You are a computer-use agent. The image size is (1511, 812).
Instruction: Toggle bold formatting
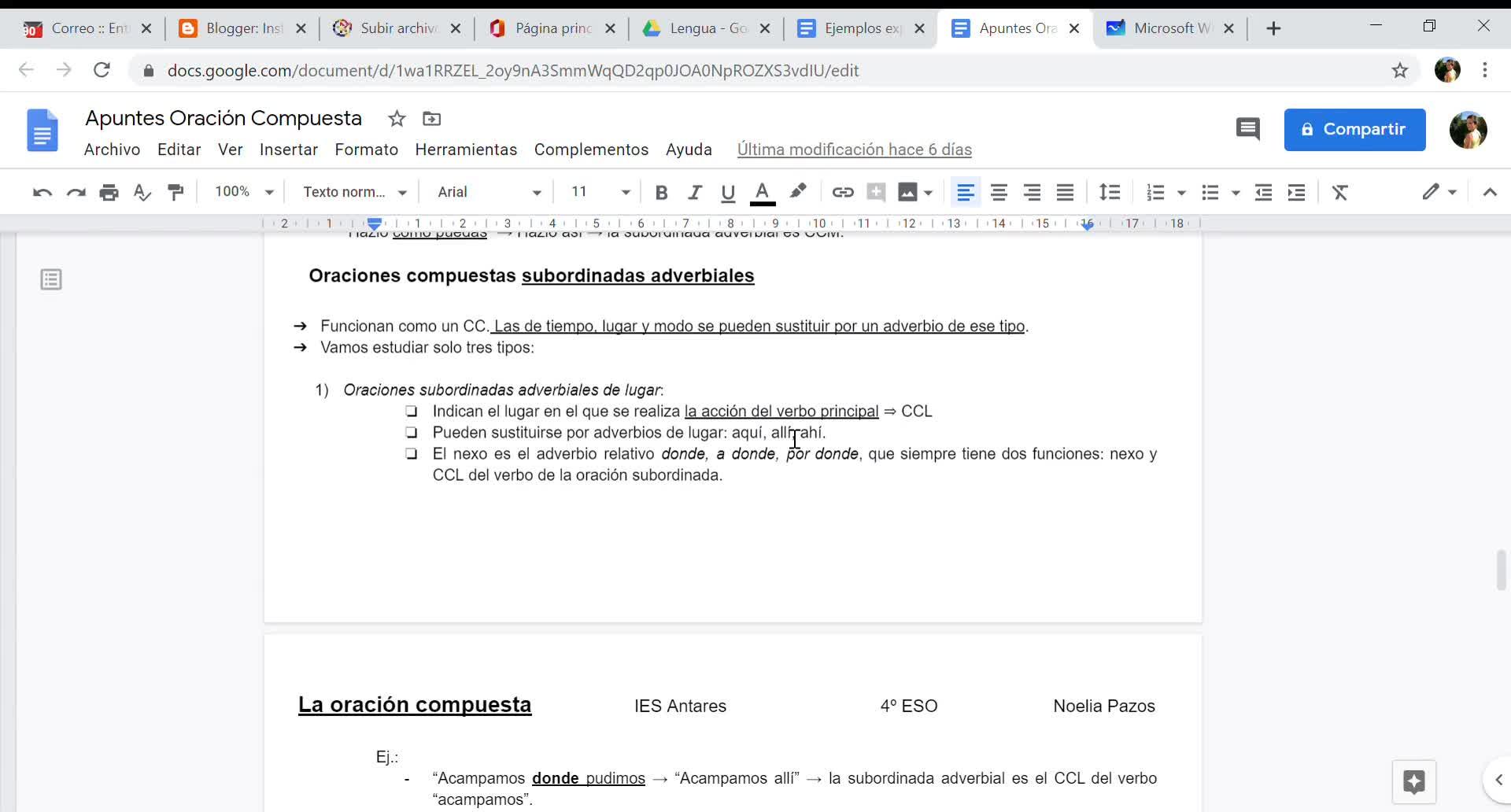661,192
